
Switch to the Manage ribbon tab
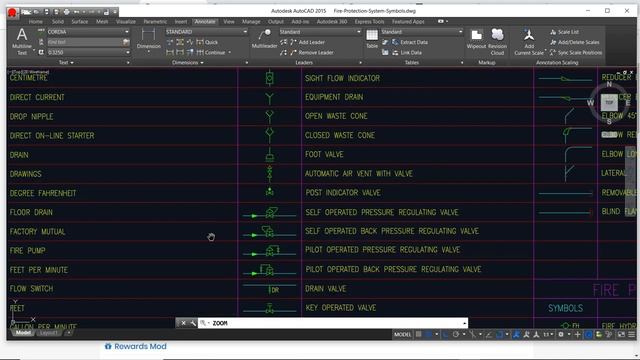[251, 22]
